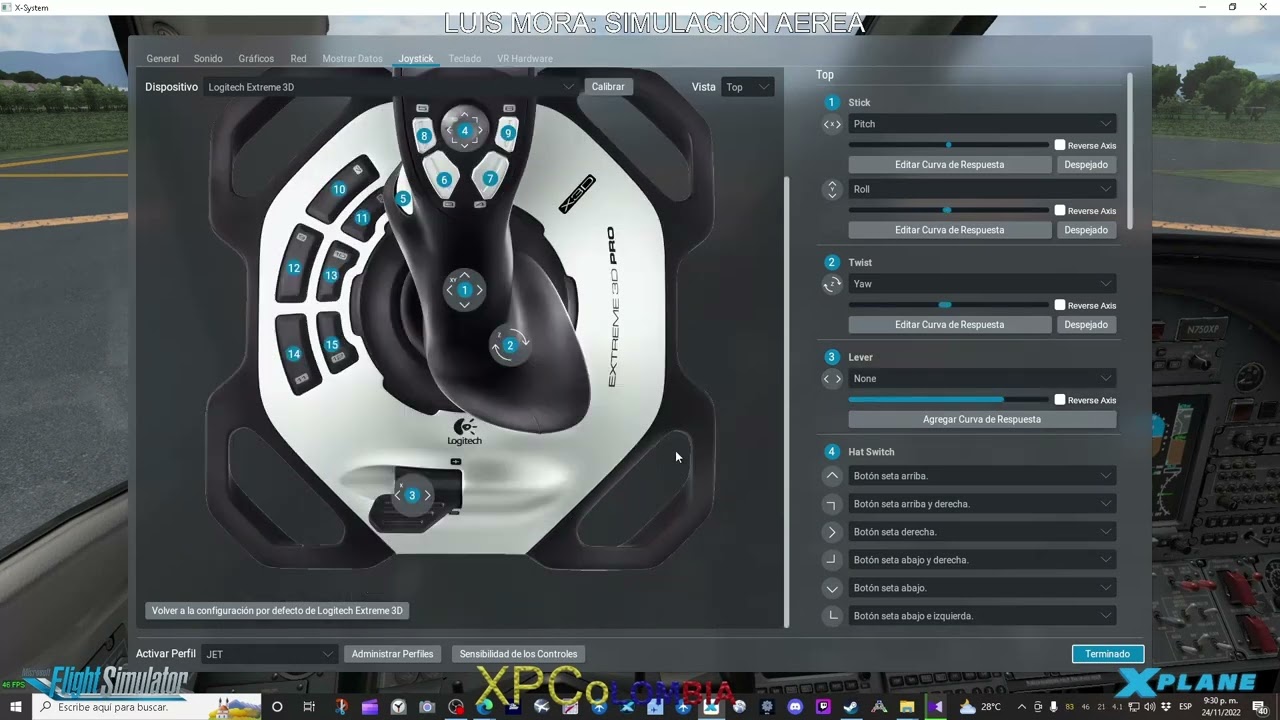Click the Roll axis up-down icon
Viewport: 1280px width, 720px height.
click(832, 189)
